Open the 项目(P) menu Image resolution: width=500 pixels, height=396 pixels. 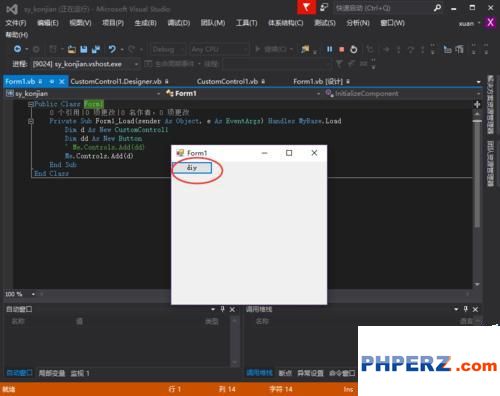tap(113, 23)
